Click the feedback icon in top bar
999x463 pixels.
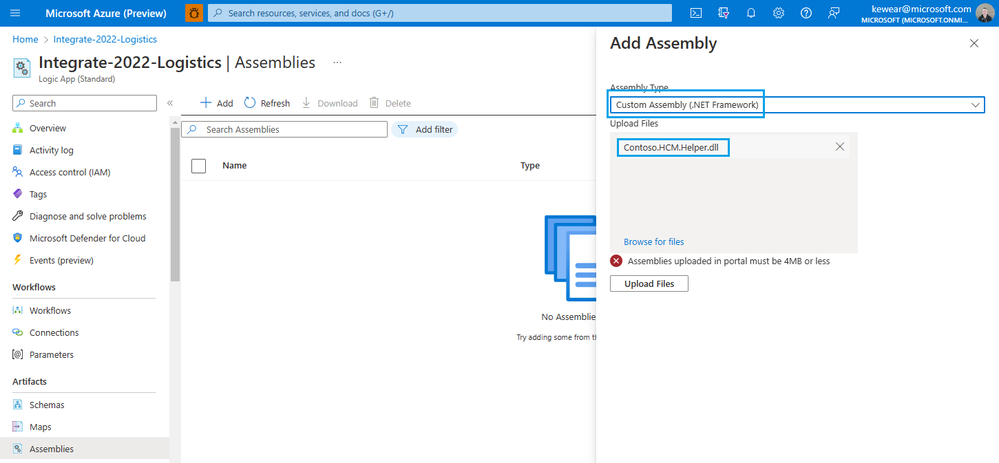tap(833, 13)
